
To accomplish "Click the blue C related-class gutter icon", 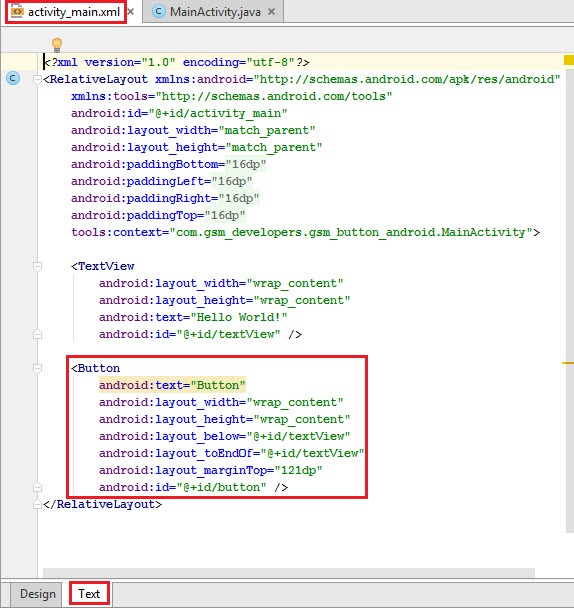I will [x=13, y=78].
